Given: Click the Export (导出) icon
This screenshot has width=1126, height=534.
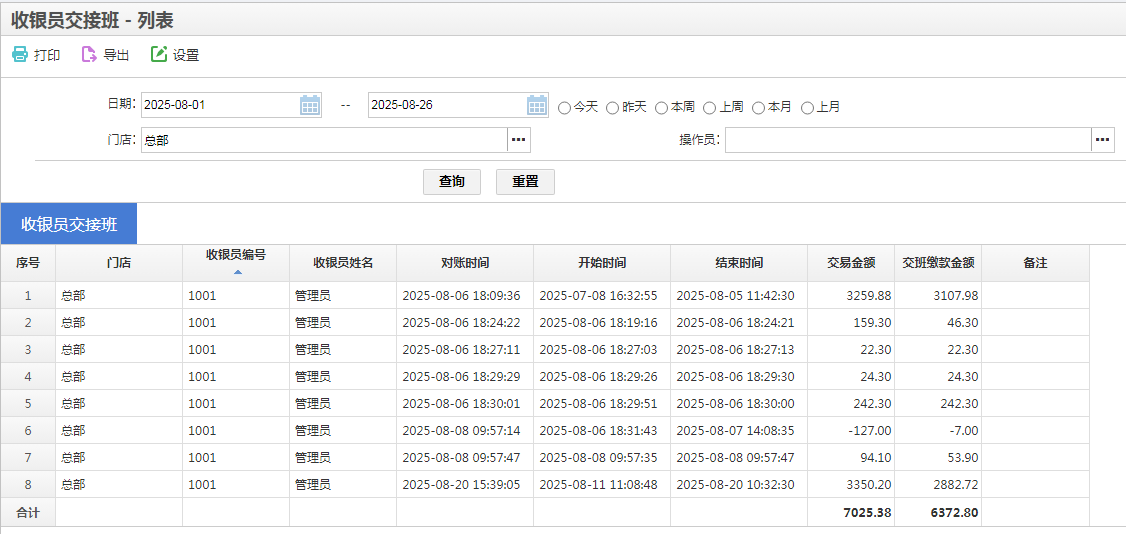Looking at the screenshot, I should pos(89,55).
